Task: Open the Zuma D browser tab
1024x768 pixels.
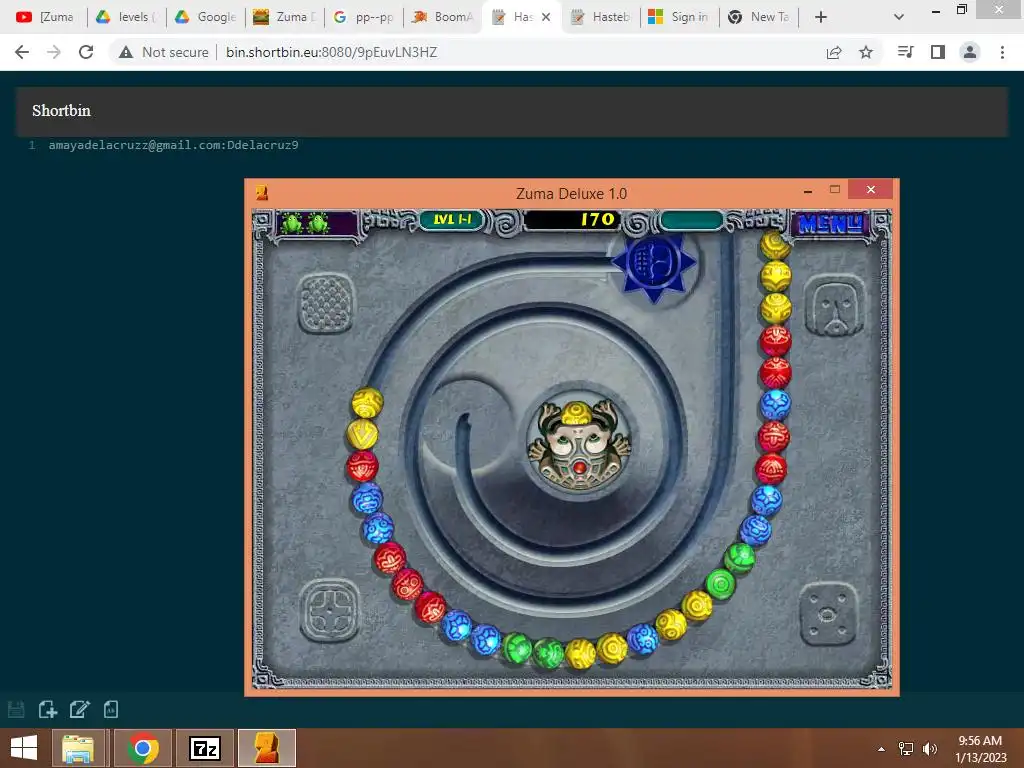Action: pyautogui.click(x=285, y=17)
